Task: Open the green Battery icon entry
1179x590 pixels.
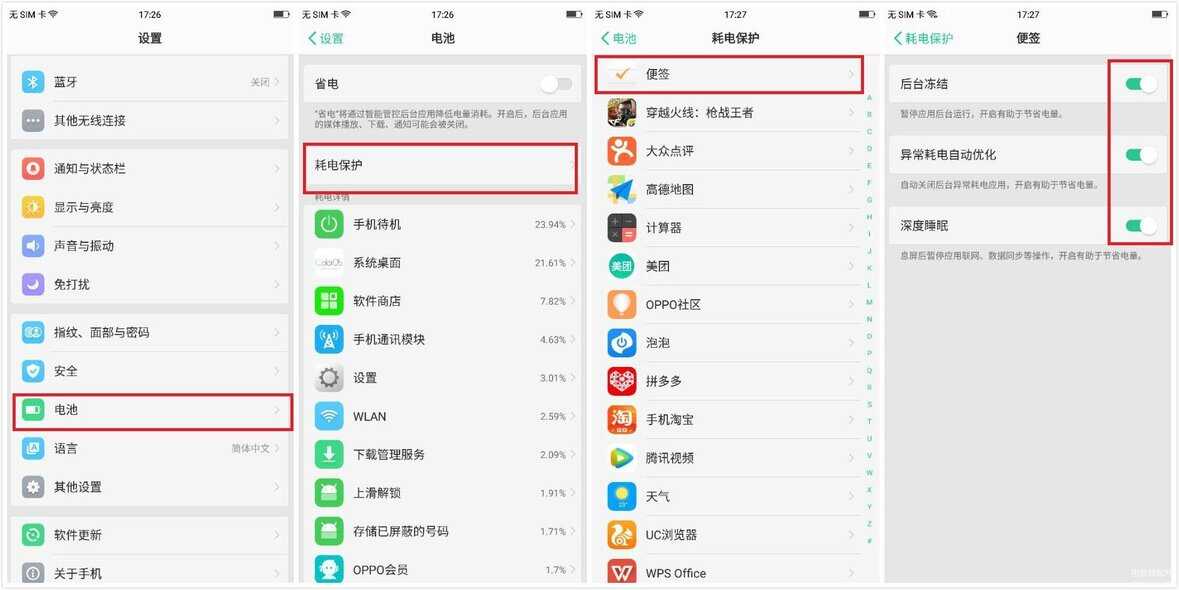Action: 33,410
